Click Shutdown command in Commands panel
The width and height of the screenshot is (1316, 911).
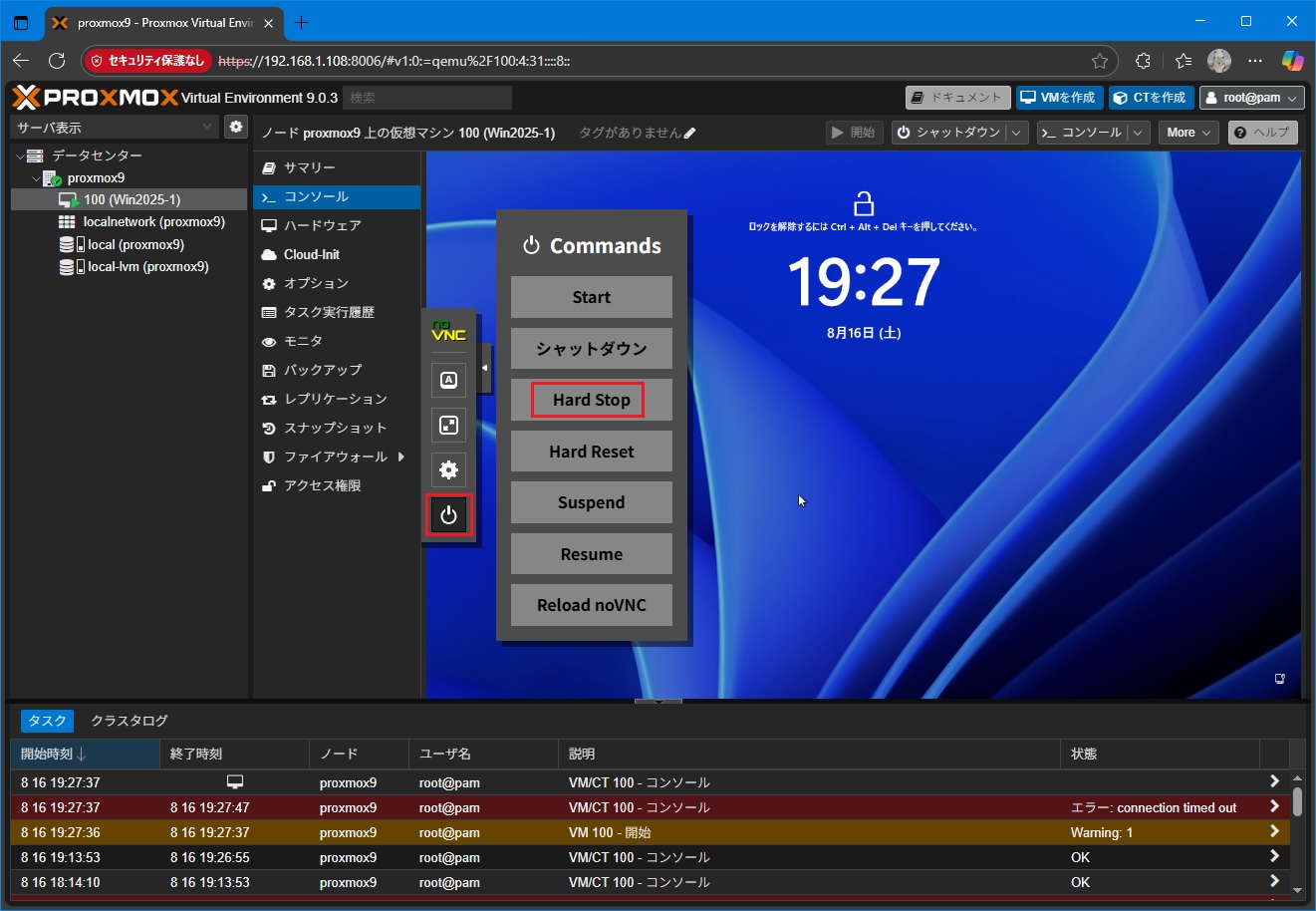point(592,349)
